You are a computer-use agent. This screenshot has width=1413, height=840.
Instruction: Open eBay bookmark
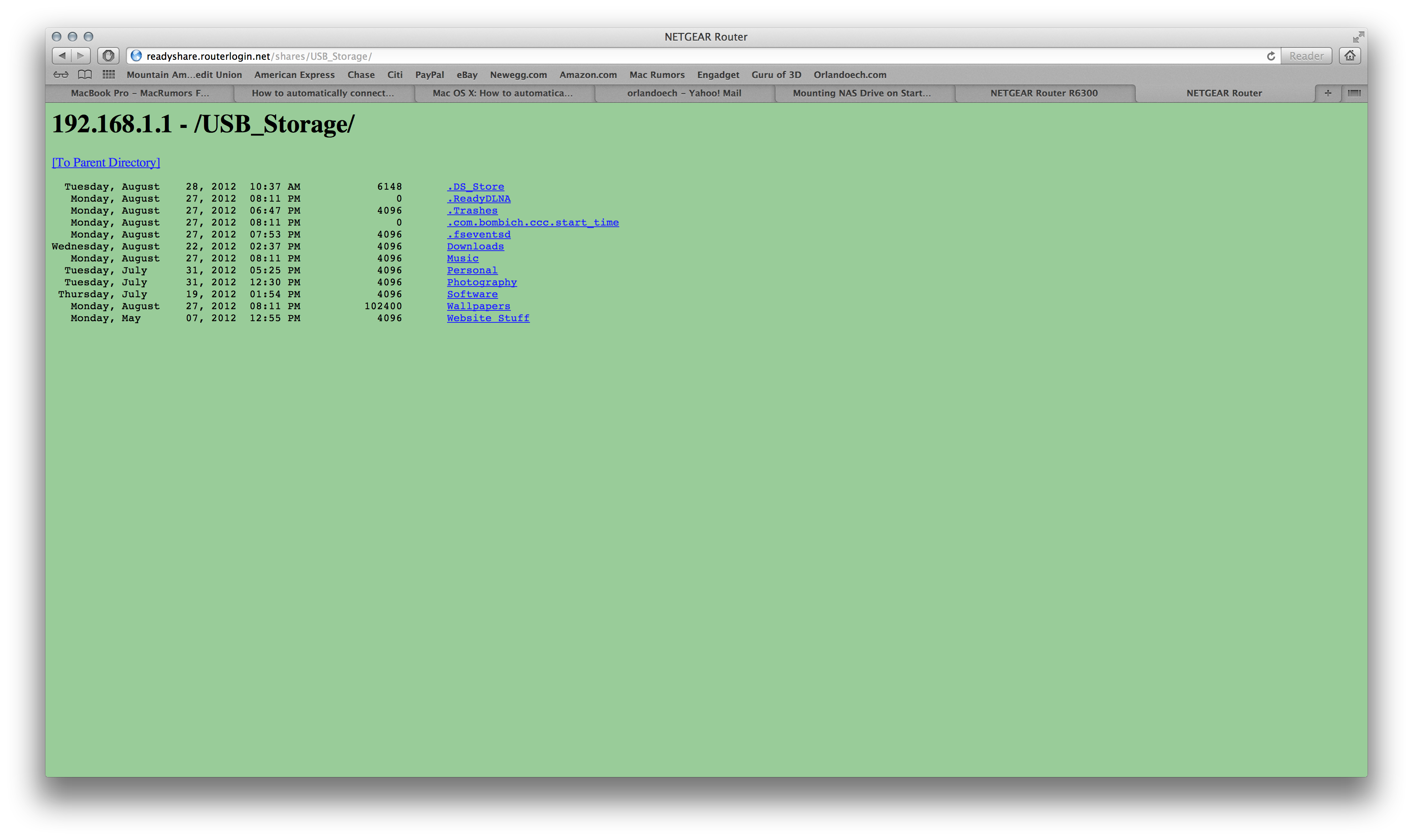[467, 75]
